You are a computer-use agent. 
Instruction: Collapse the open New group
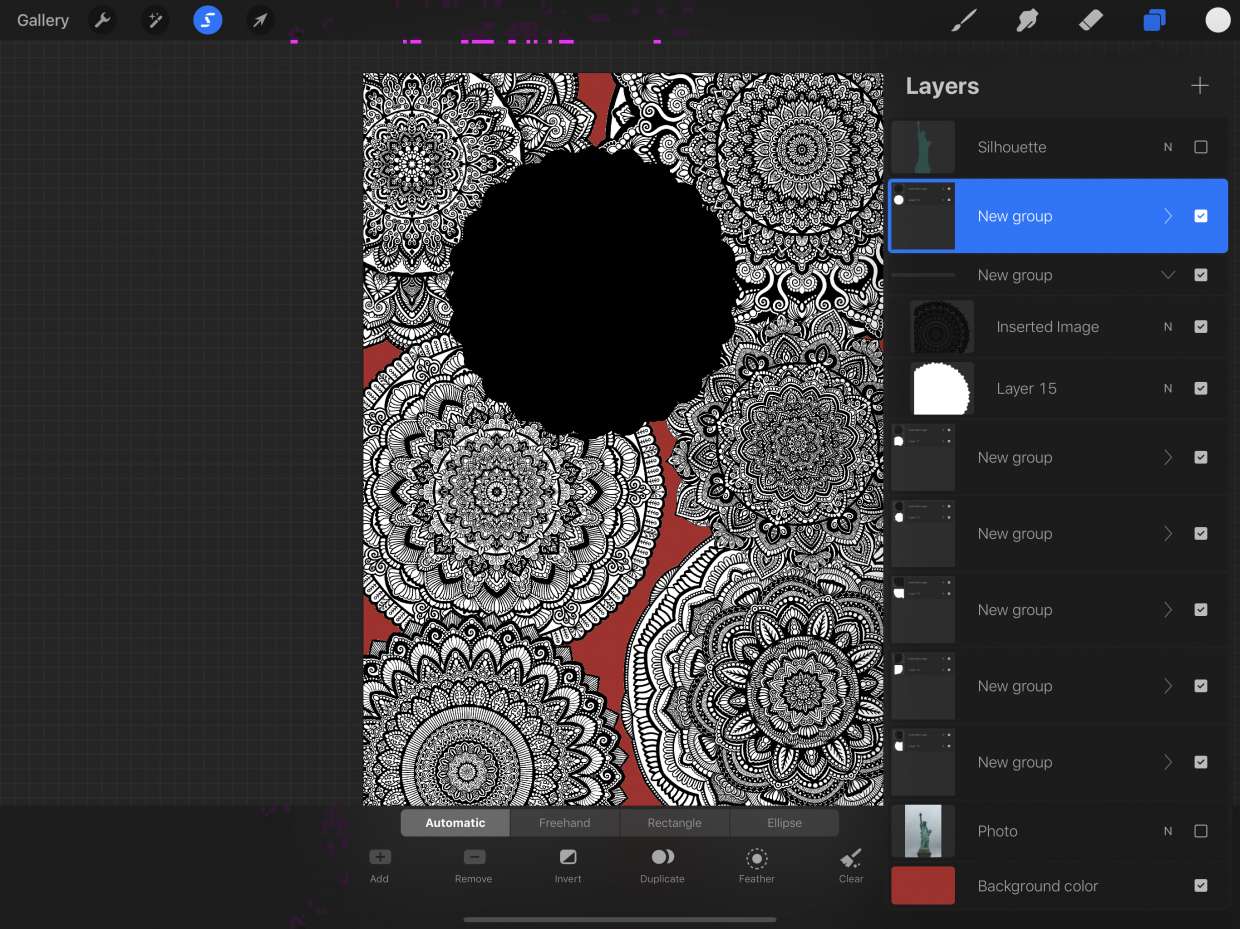[1167, 275]
